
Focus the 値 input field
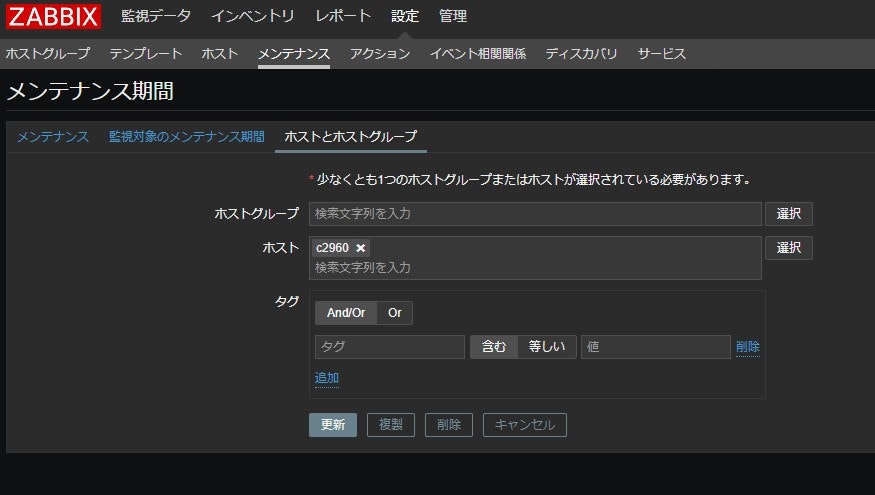click(656, 347)
